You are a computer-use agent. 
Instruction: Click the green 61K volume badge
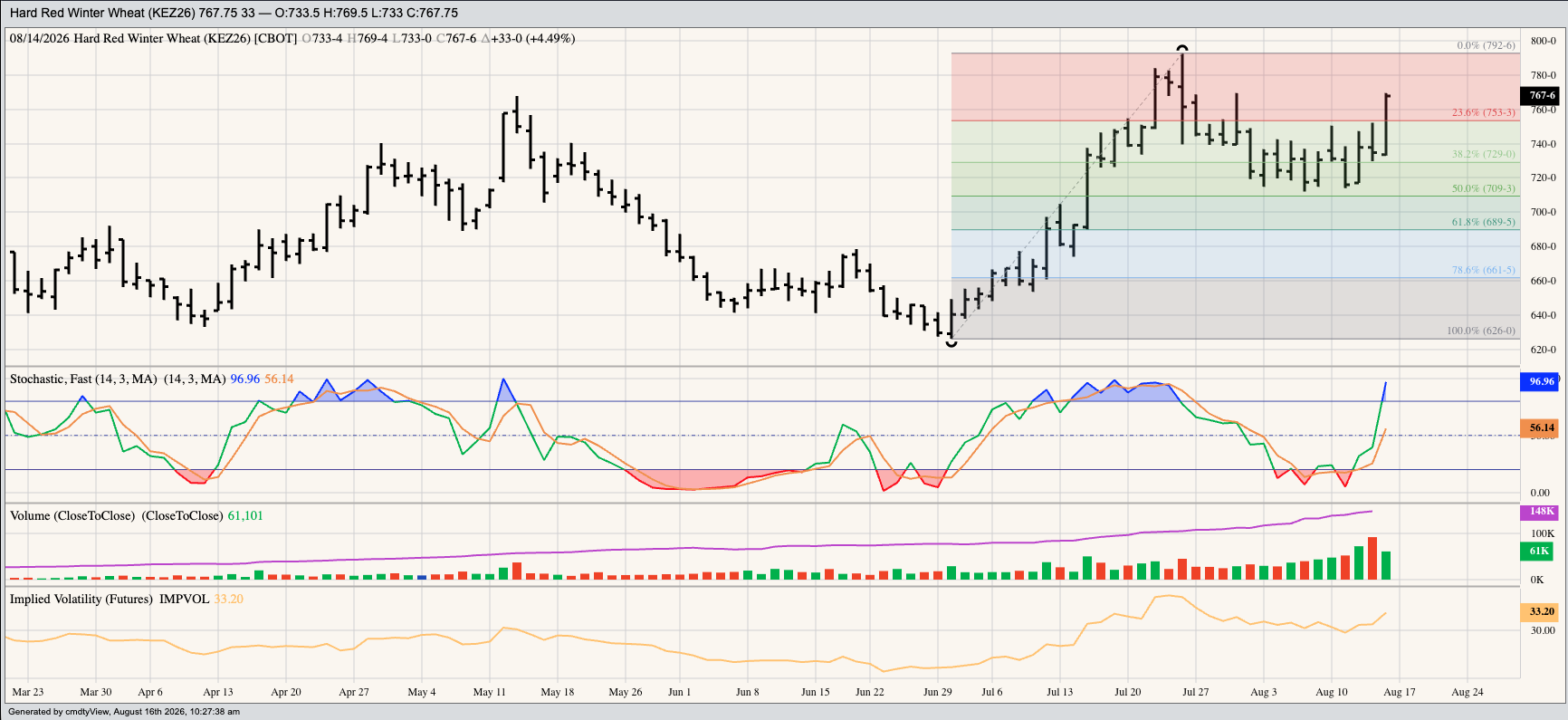1539,551
